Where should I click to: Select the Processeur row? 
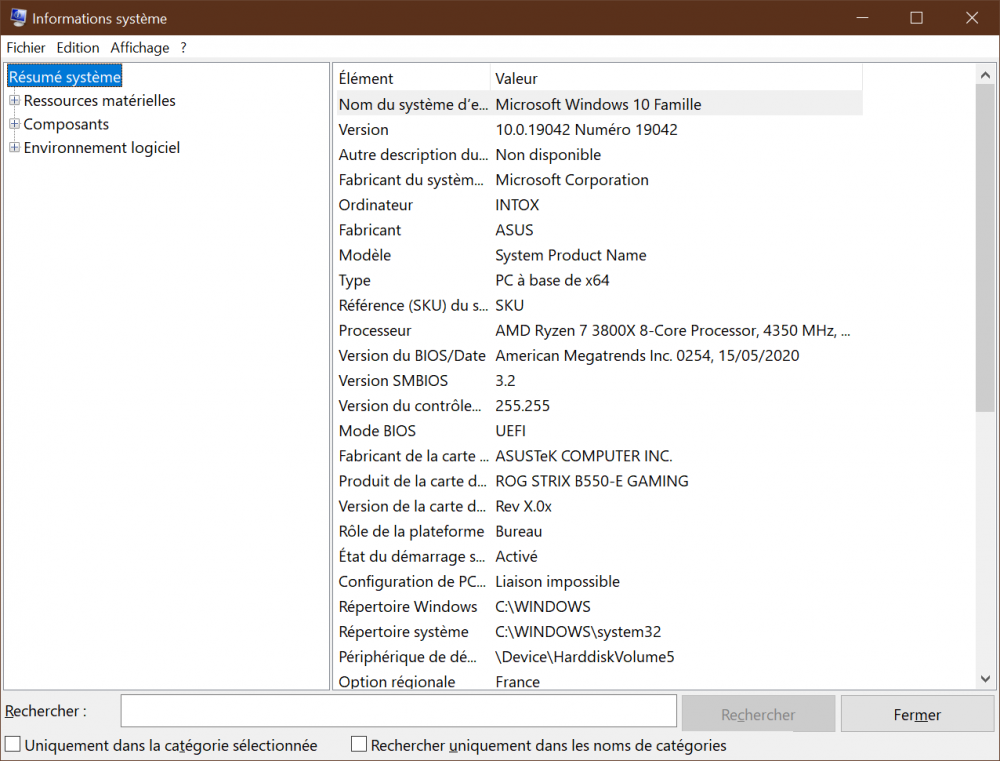[x=598, y=330]
